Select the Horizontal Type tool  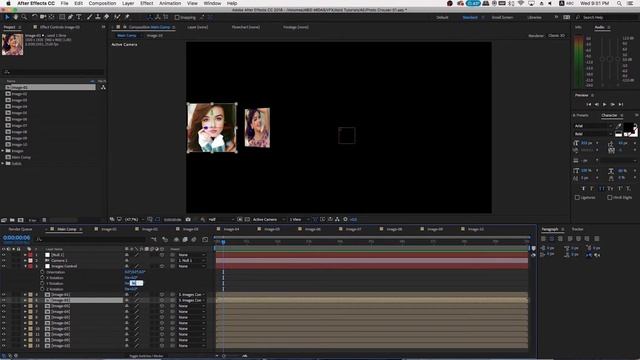[x=79, y=17]
